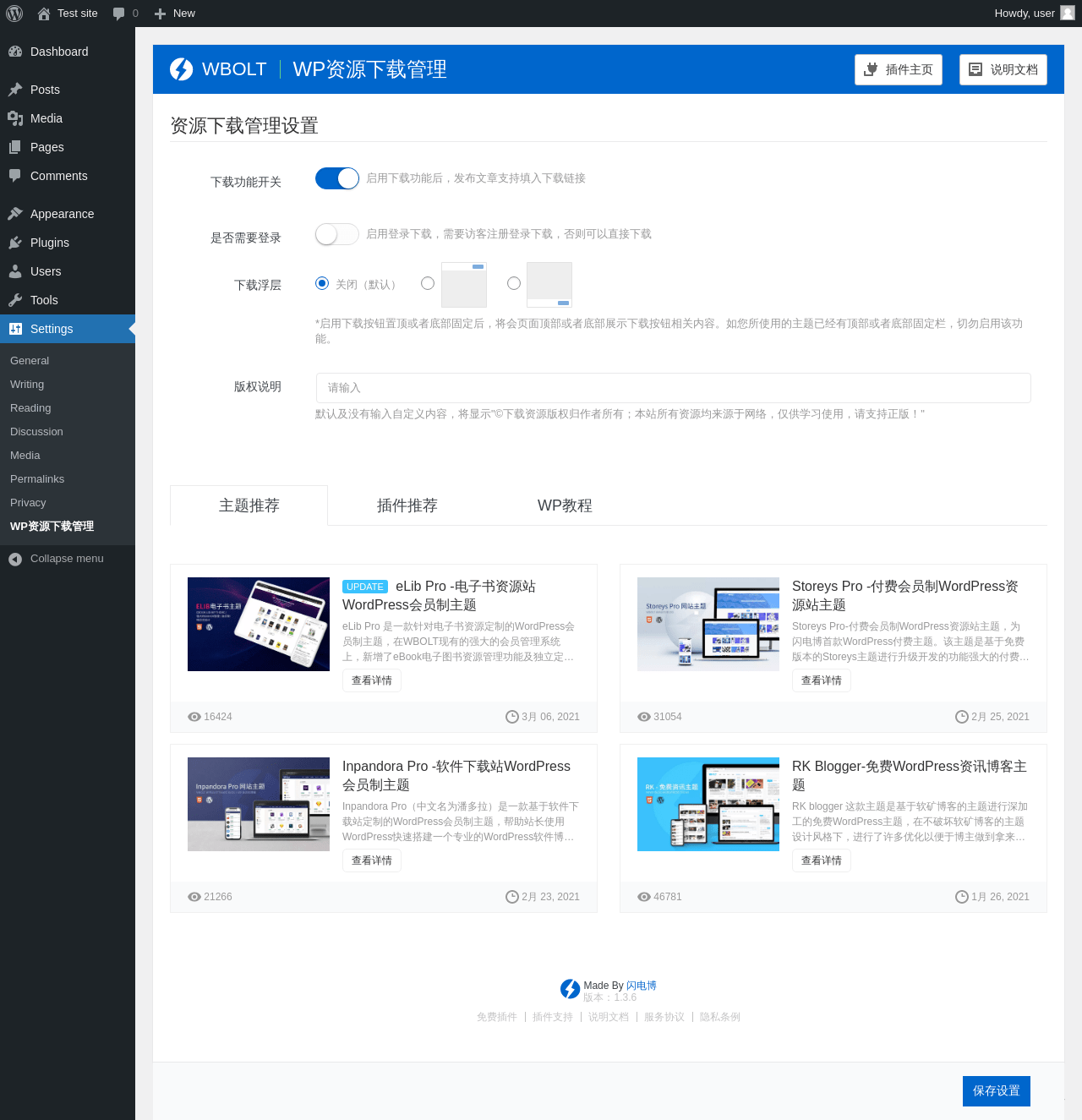
Task: Open the Storeys Pro theme thumbnail
Action: (x=708, y=625)
